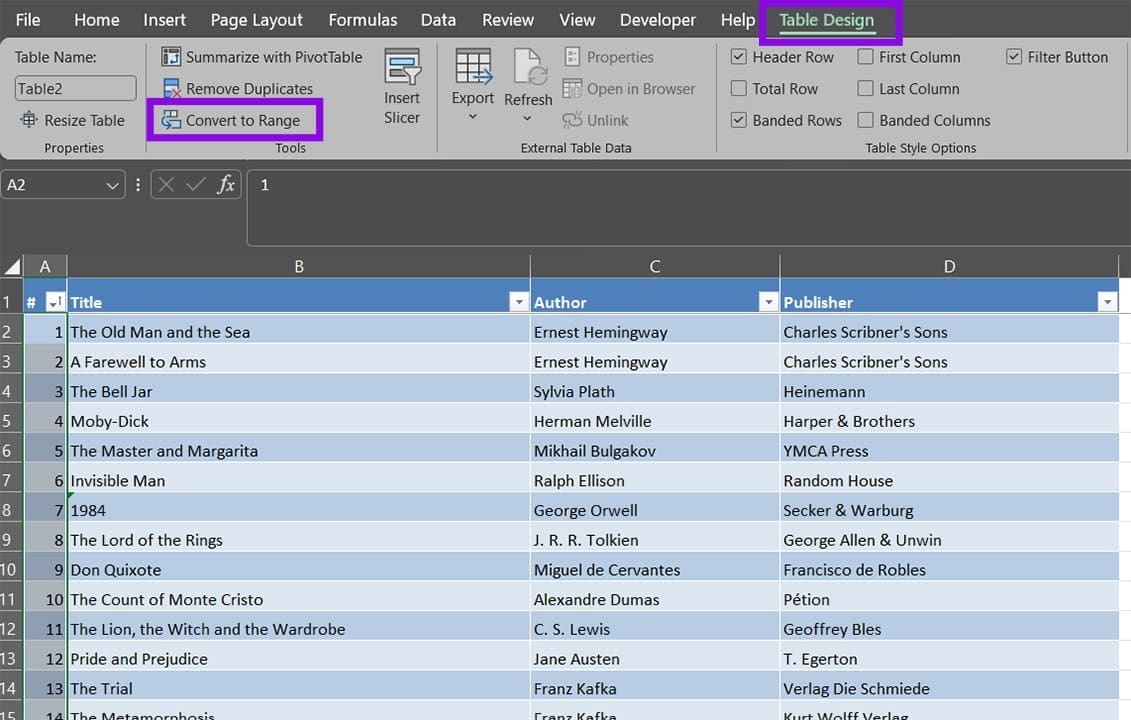Switch to the Home tab
Viewport: 1131px width, 720px height.
pos(97,20)
